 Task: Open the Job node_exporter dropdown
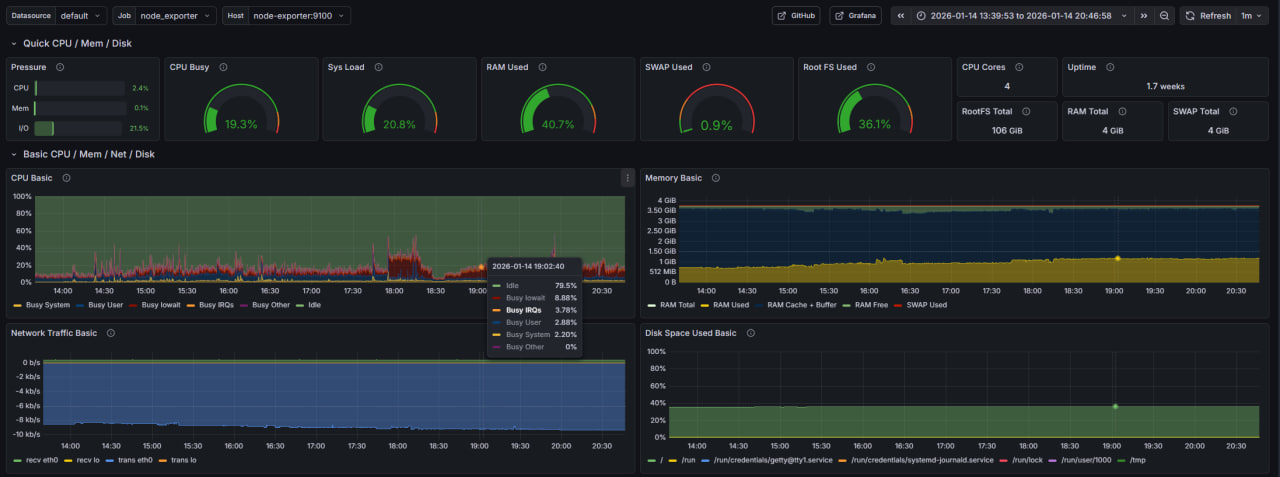click(x=176, y=16)
